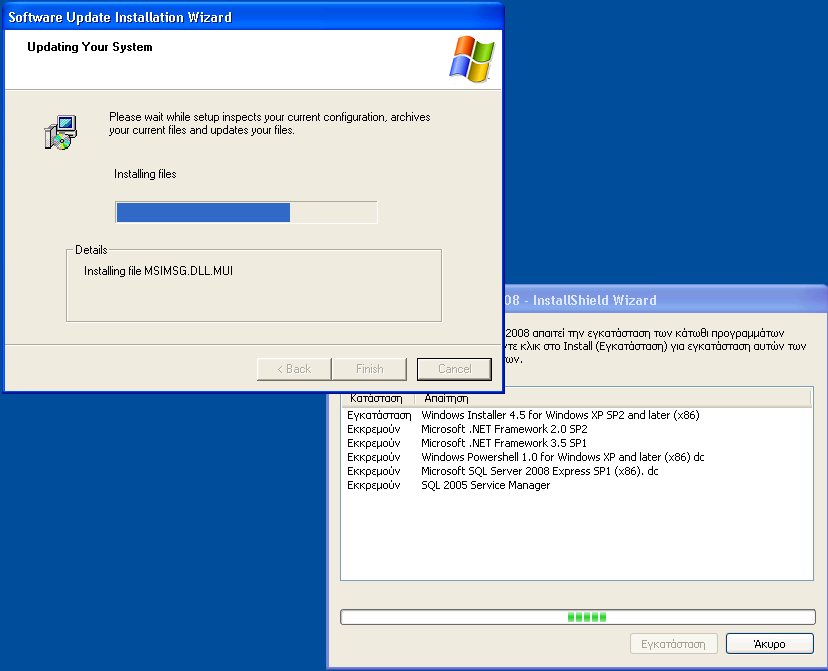The height and width of the screenshot is (671, 828).
Task: Select the Microsoft SQL Server 2008 Express SP1 row
Action: coord(577,471)
